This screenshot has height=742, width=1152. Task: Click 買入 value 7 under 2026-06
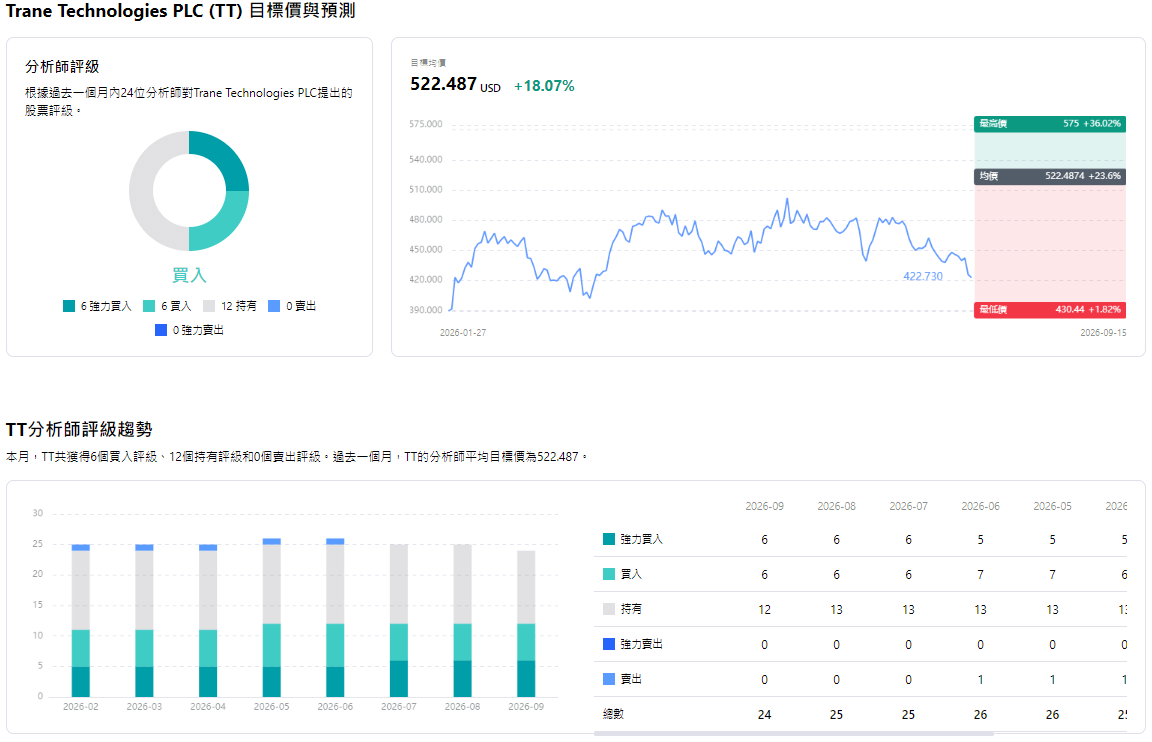point(980,574)
